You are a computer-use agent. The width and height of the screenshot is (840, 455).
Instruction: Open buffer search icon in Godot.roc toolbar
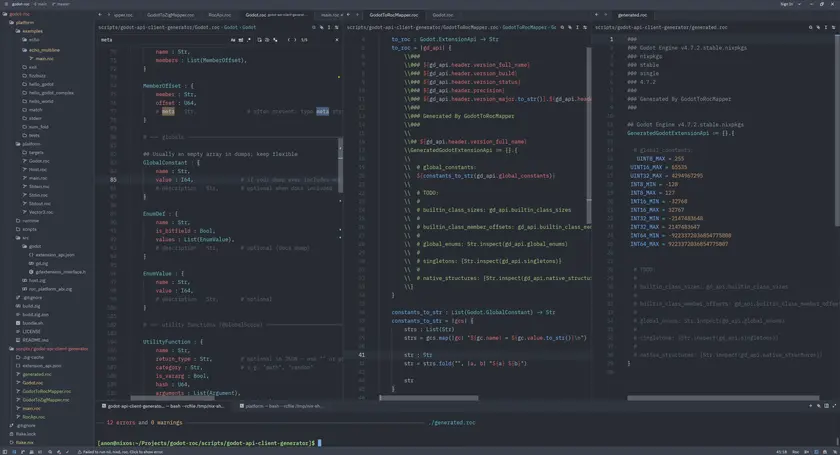(x=314, y=27)
